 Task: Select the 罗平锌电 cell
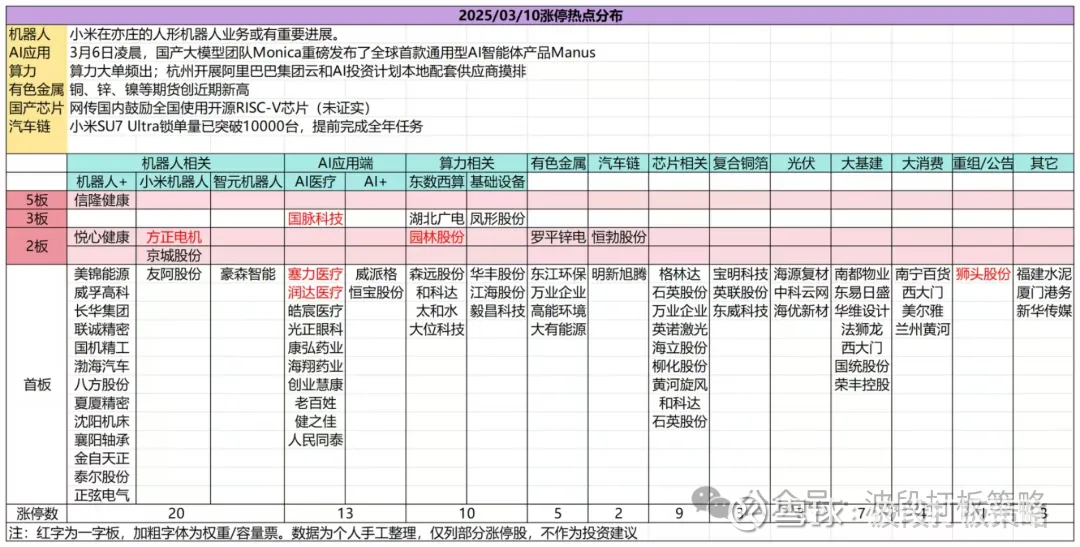point(558,238)
